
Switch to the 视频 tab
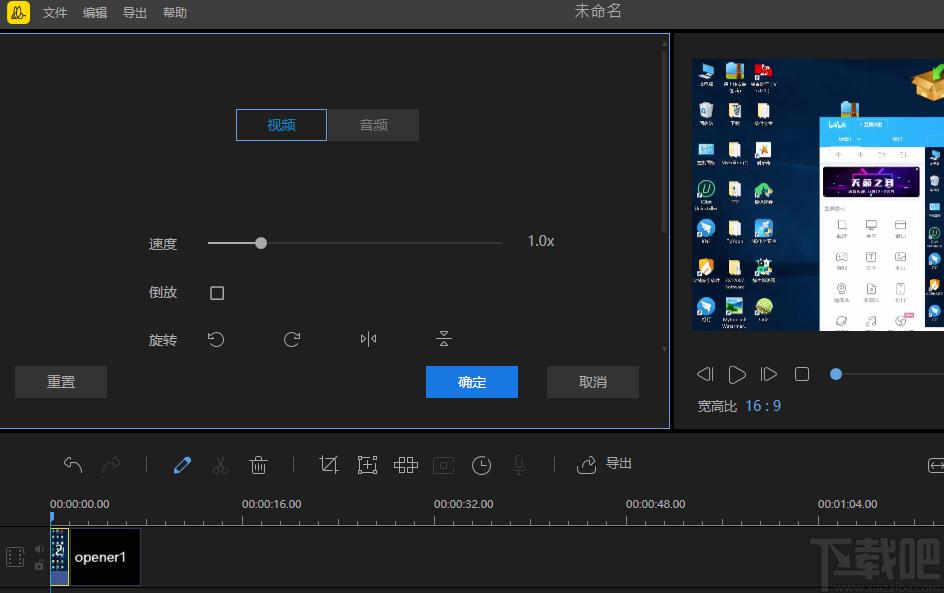281,125
